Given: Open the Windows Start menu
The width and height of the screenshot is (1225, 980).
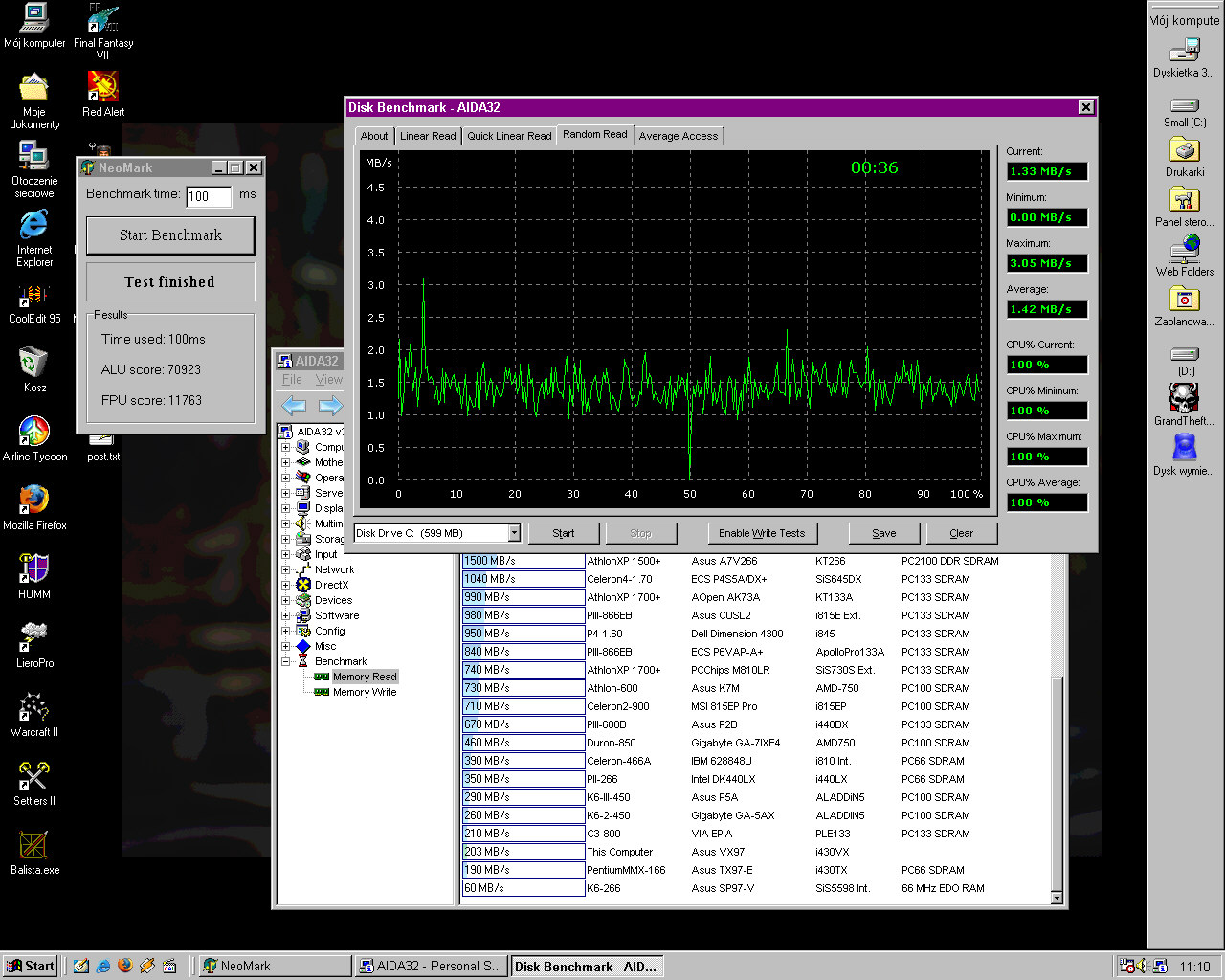Looking at the screenshot, I should pyautogui.click(x=30, y=966).
